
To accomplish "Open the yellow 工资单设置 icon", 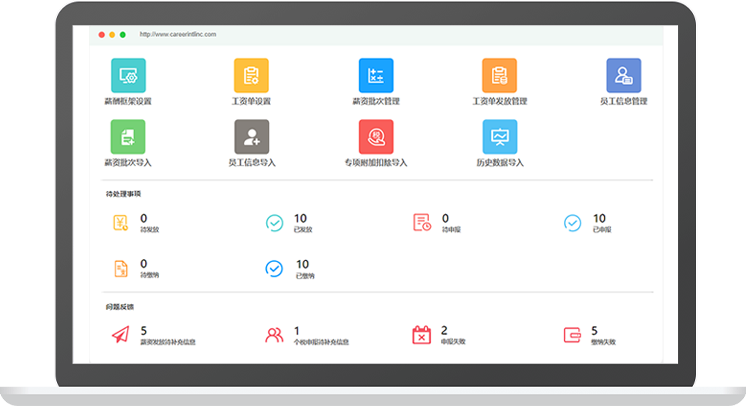I will [x=251, y=76].
